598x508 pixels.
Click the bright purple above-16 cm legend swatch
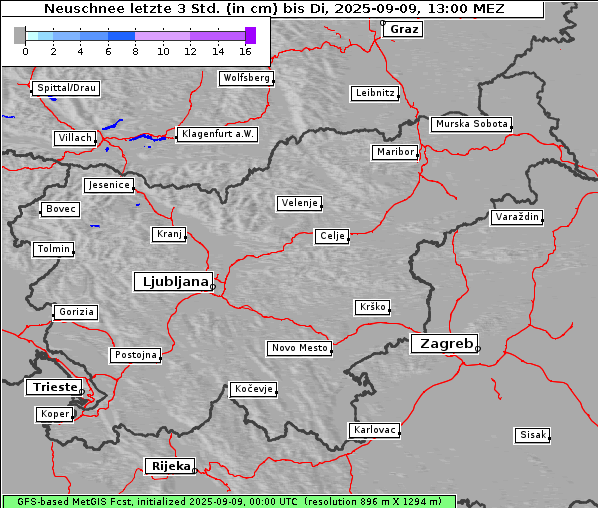250,35
